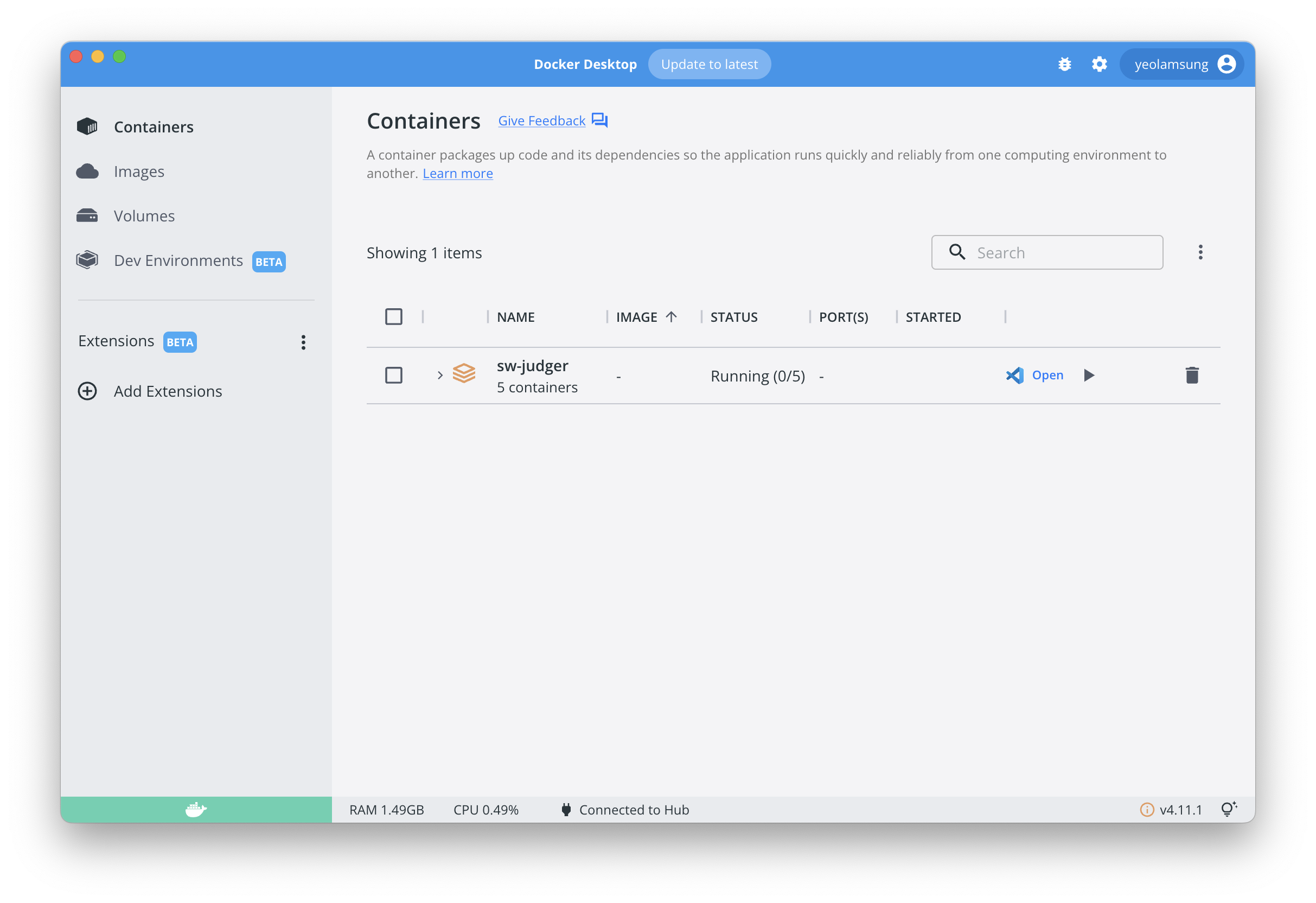Open the yeolamsung account menu
1316x903 pixels.
(1181, 64)
